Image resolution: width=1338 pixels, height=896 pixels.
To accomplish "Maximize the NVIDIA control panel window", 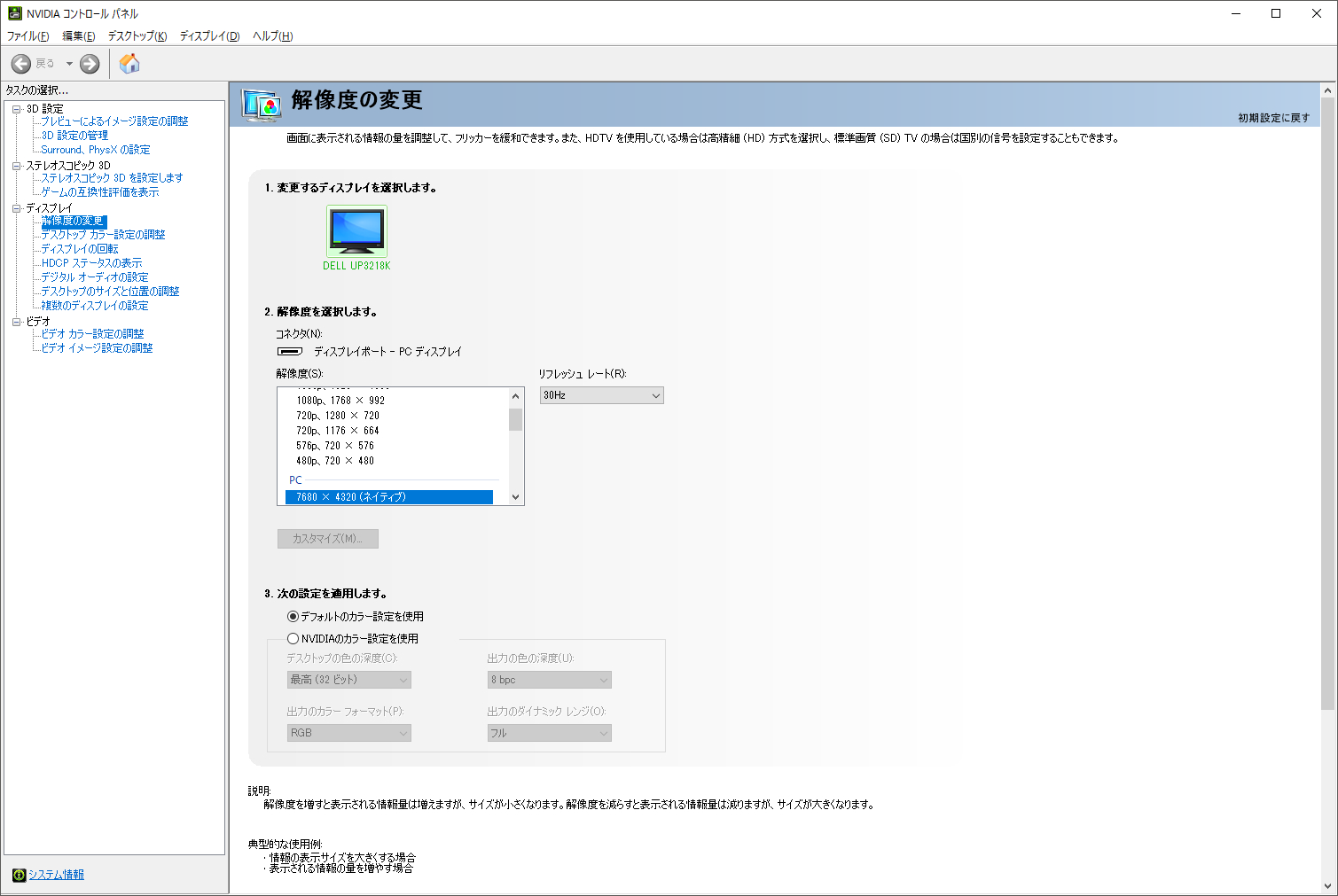I will pyautogui.click(x=1276, y=13).
